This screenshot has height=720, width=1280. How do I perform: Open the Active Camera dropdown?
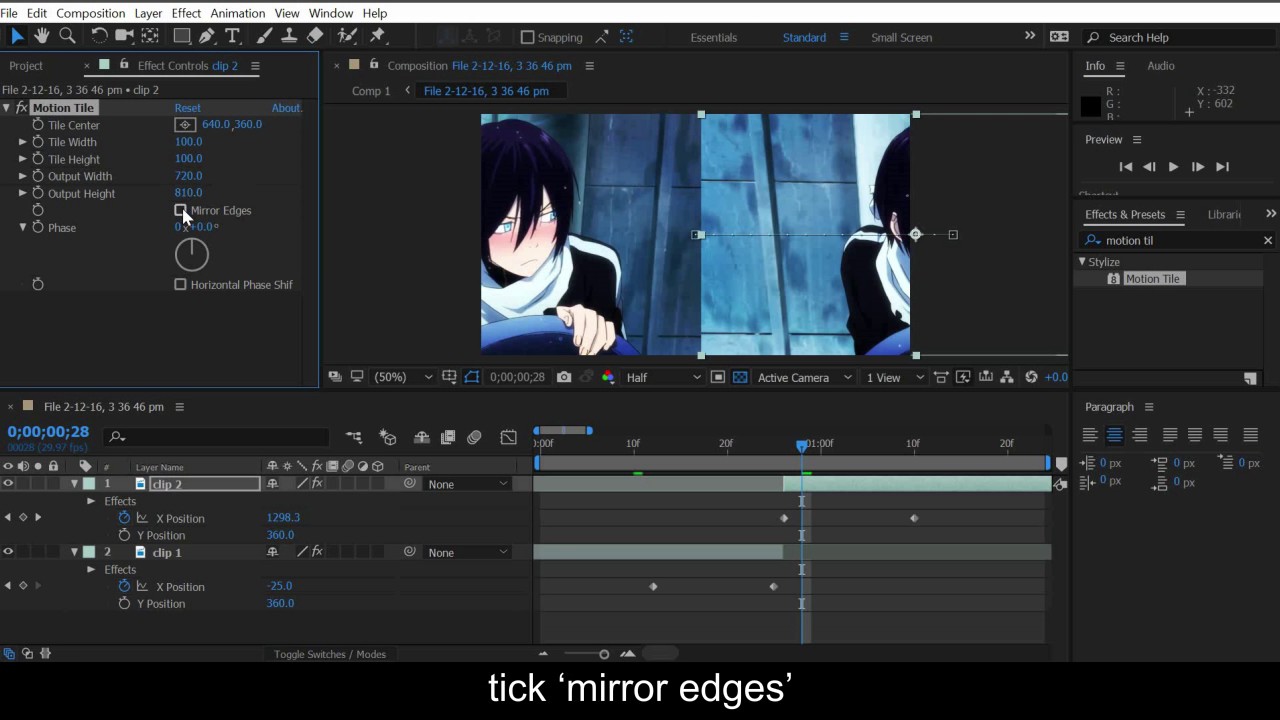click(x=805, y=377)
